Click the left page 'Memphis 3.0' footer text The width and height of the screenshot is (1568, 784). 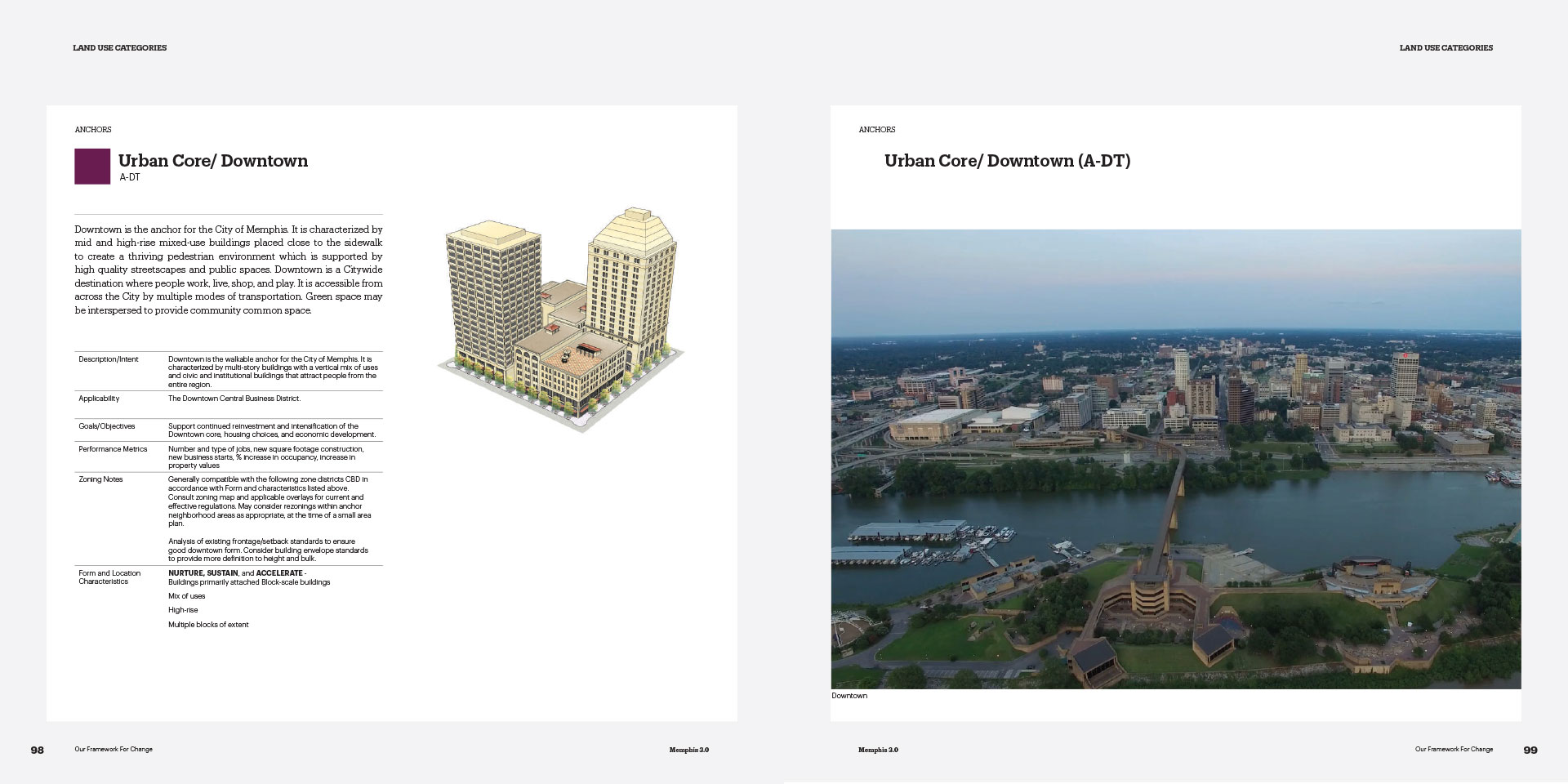pyautogui.click(x=688, y=750)
